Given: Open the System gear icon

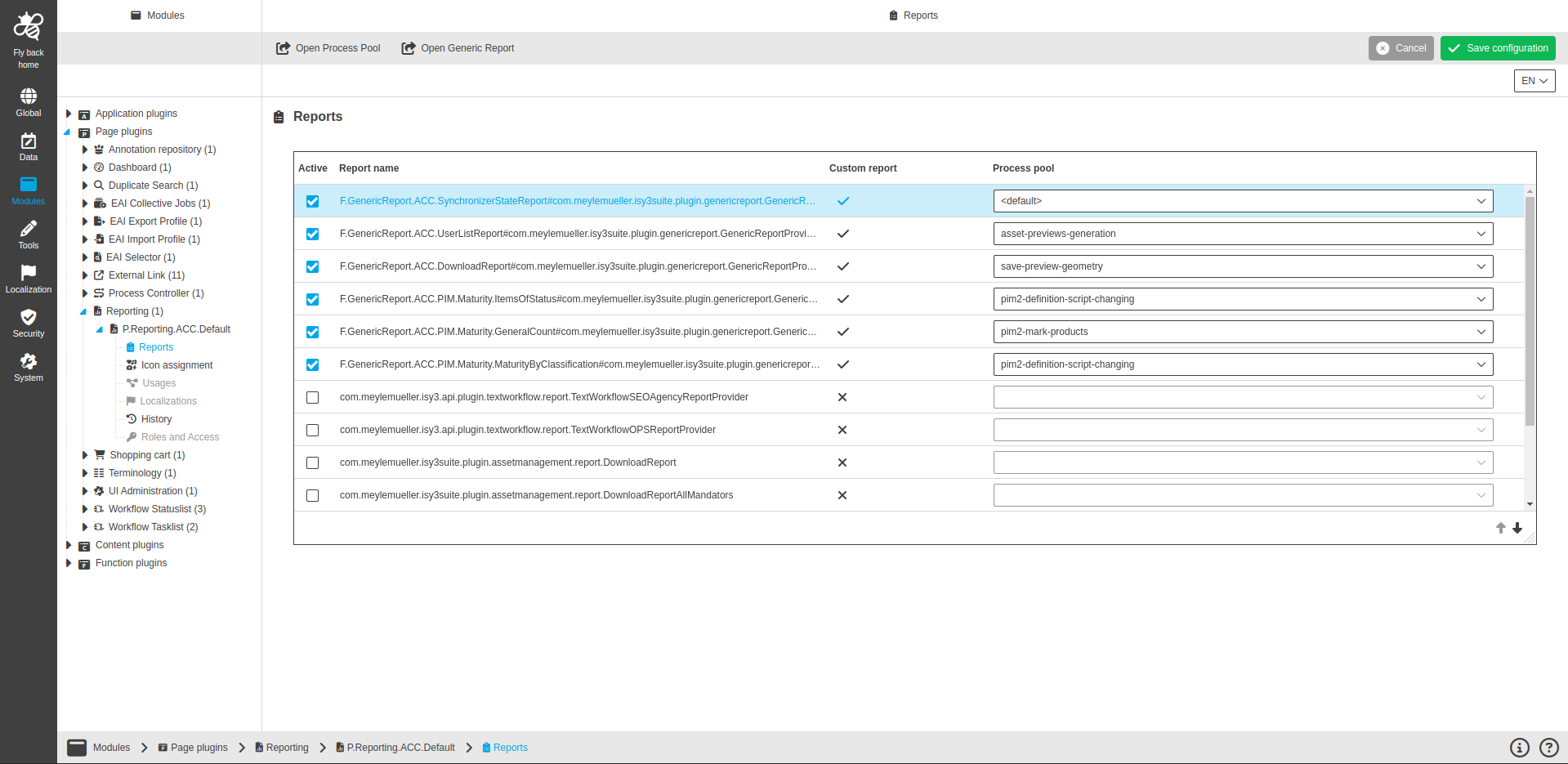Looking at the screenshot, I should point(28,361).
